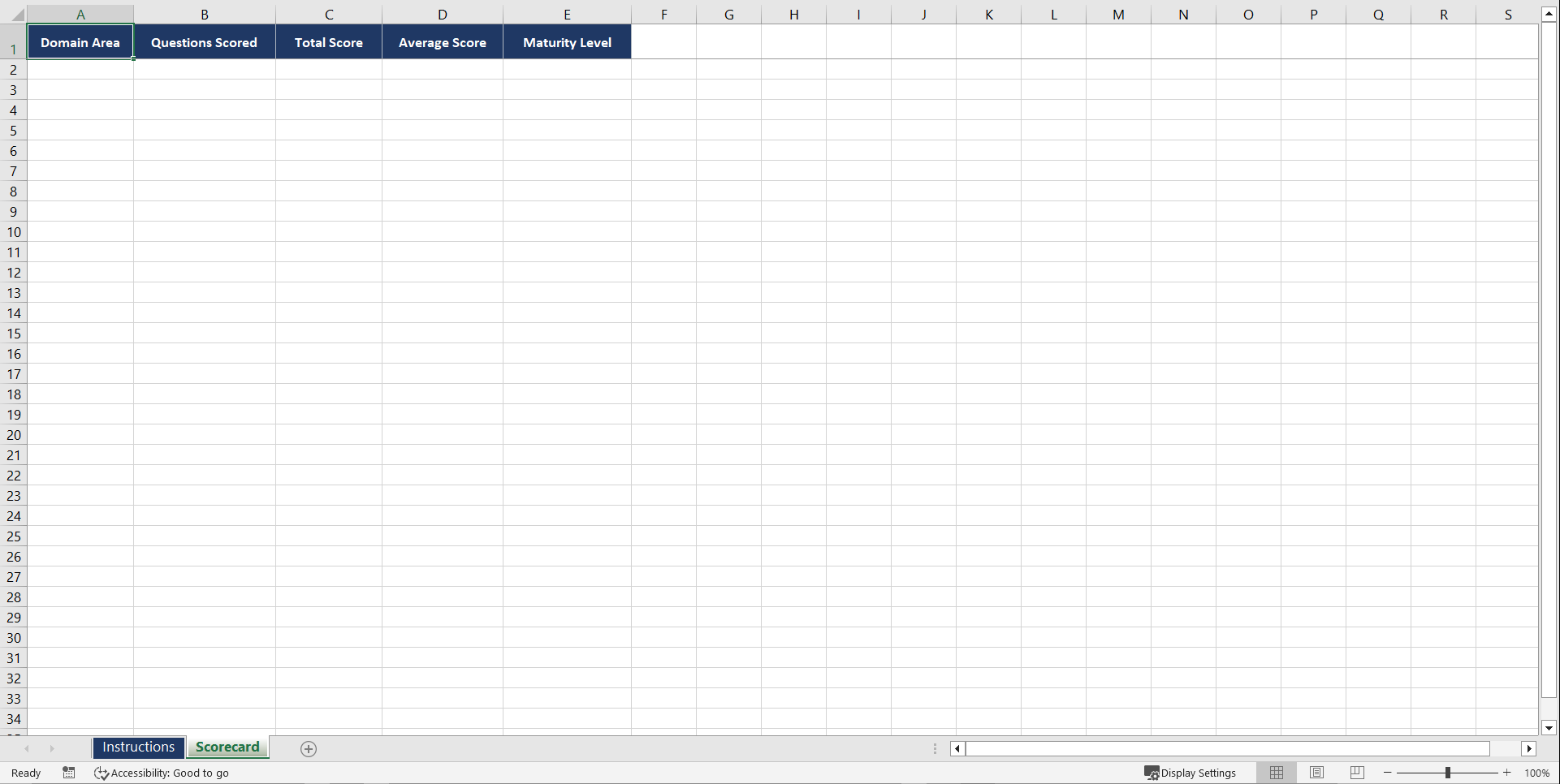The height and width of the screenshot is (784, 1560).
Task: Click the next-sheet navigation arrow
Action: [52, 748]
